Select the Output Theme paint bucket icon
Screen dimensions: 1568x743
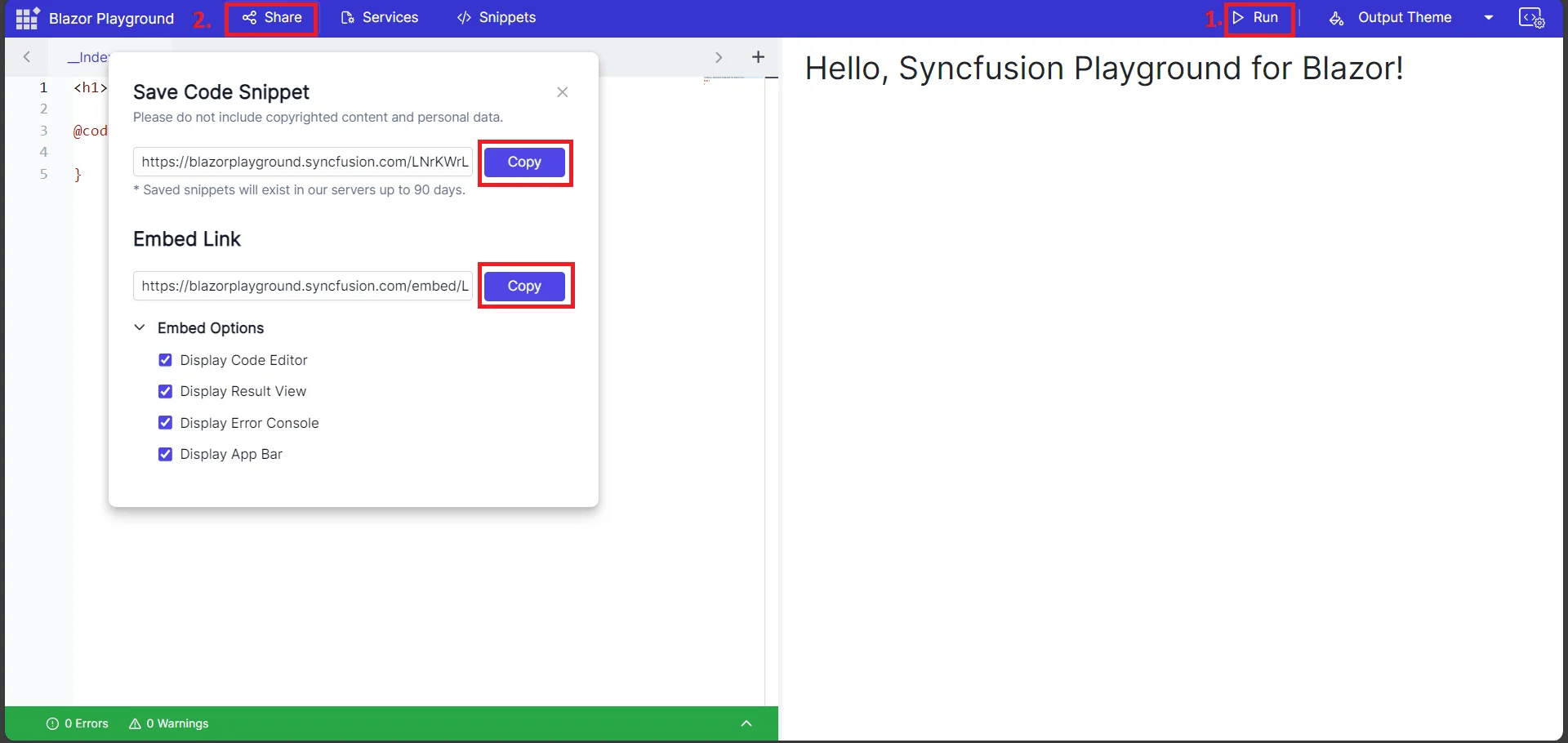coord(1336,18)
